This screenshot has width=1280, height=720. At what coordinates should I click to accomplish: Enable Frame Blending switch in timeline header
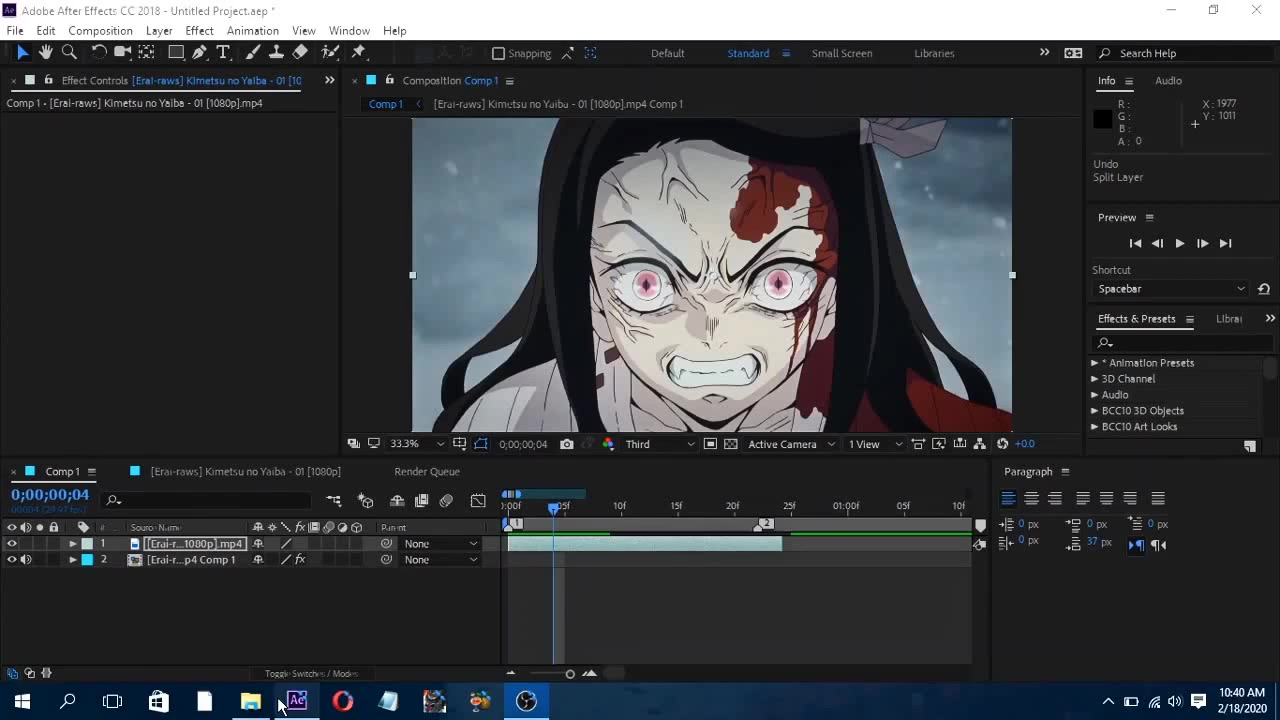(x=421, y=500)
